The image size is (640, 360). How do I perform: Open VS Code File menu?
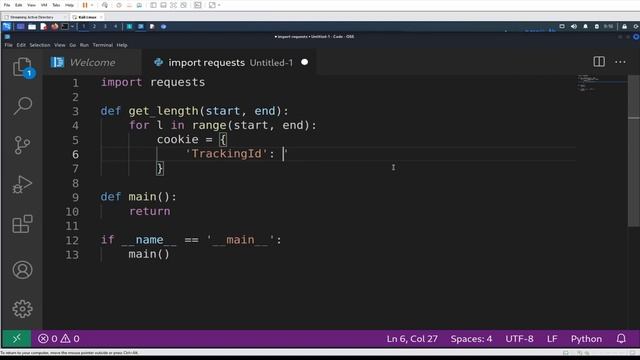click(x=9, y=45)
